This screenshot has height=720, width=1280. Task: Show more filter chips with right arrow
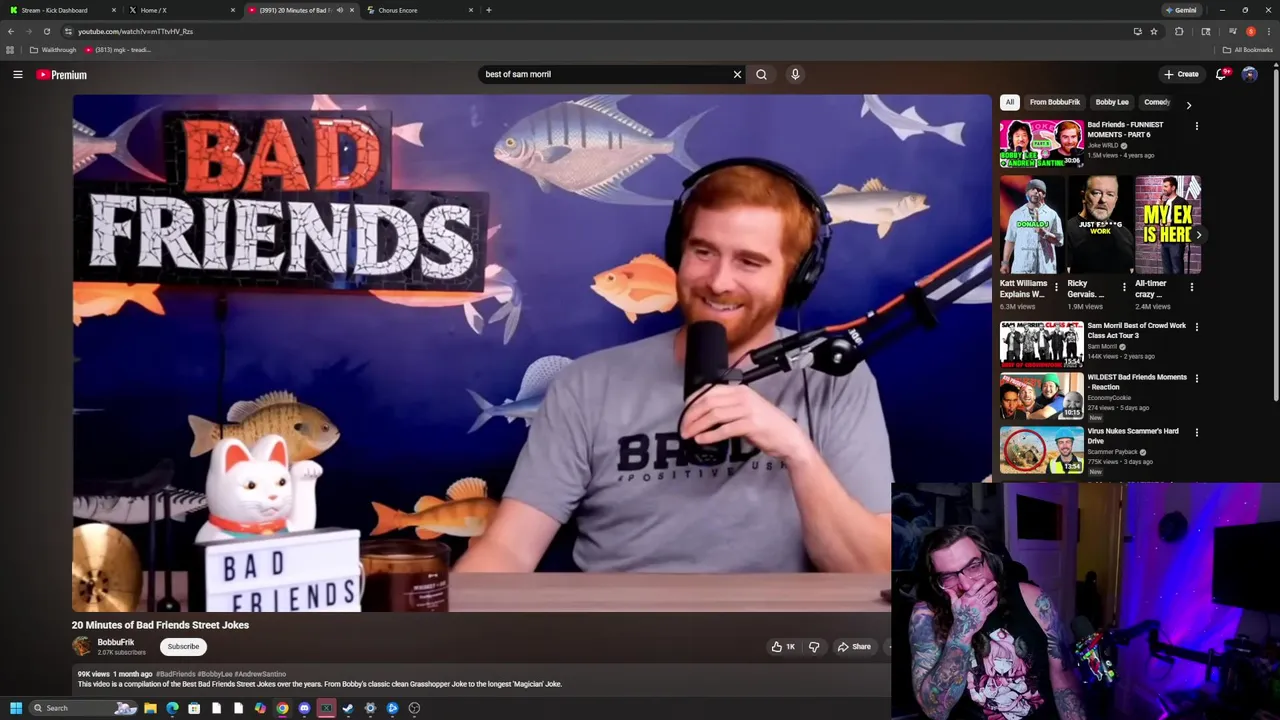1188,104
